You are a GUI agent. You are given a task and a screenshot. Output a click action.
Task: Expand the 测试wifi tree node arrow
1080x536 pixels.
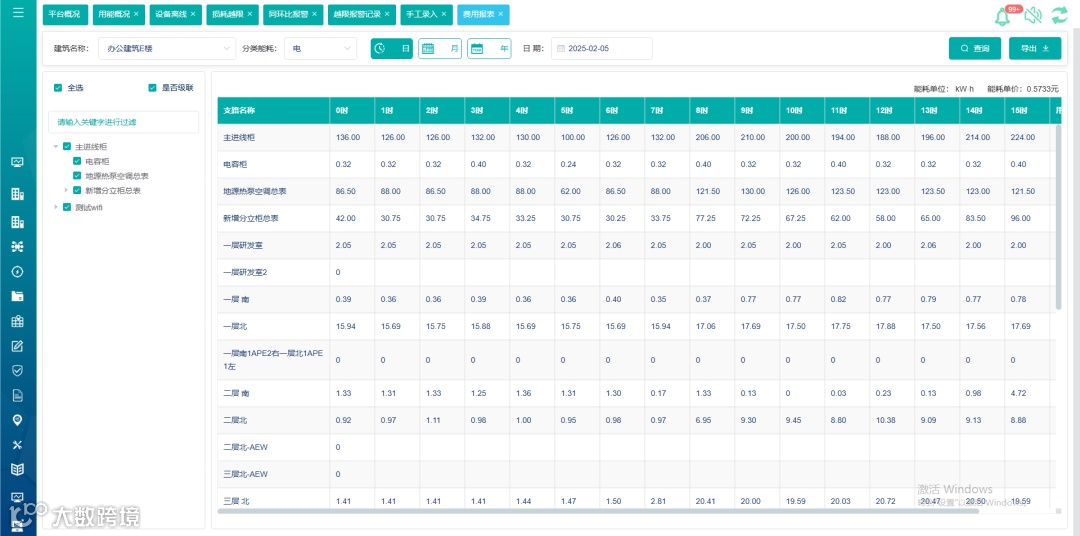[56, 207]
